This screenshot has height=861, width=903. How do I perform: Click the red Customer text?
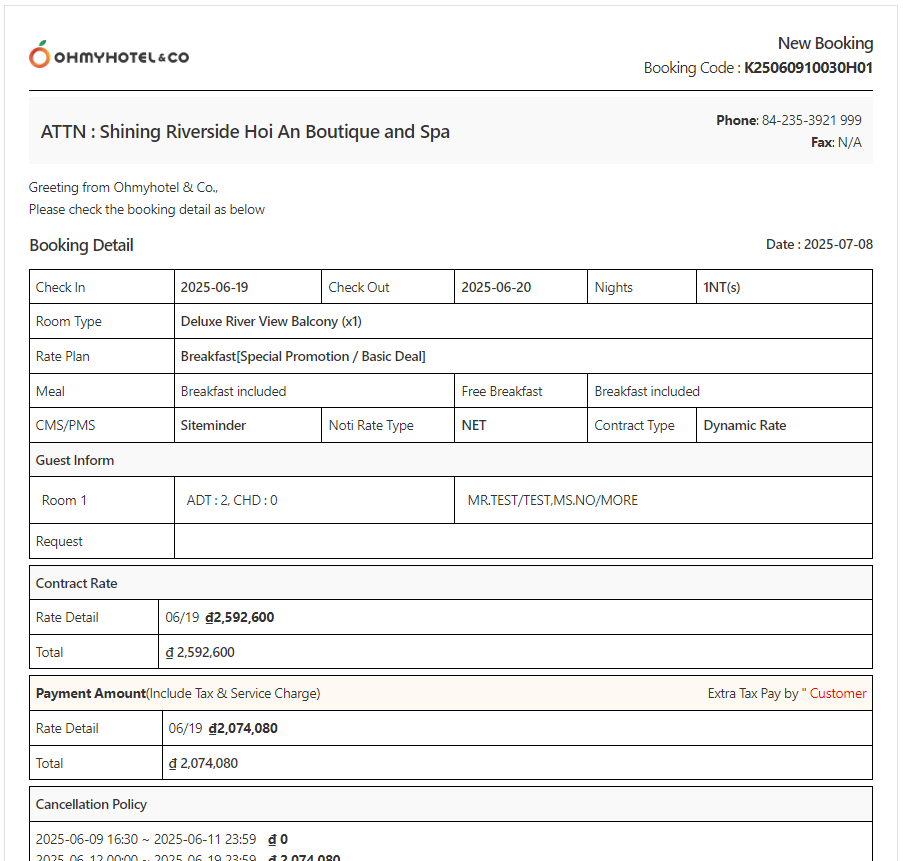(x=838, y=693)
